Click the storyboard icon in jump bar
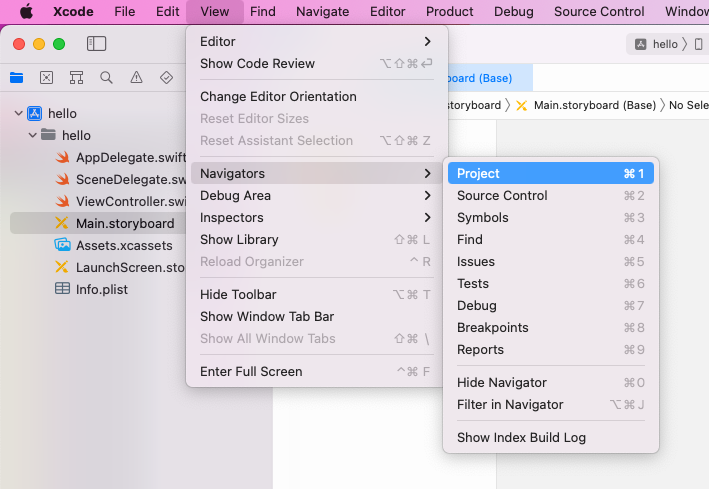 coord(522,105)
